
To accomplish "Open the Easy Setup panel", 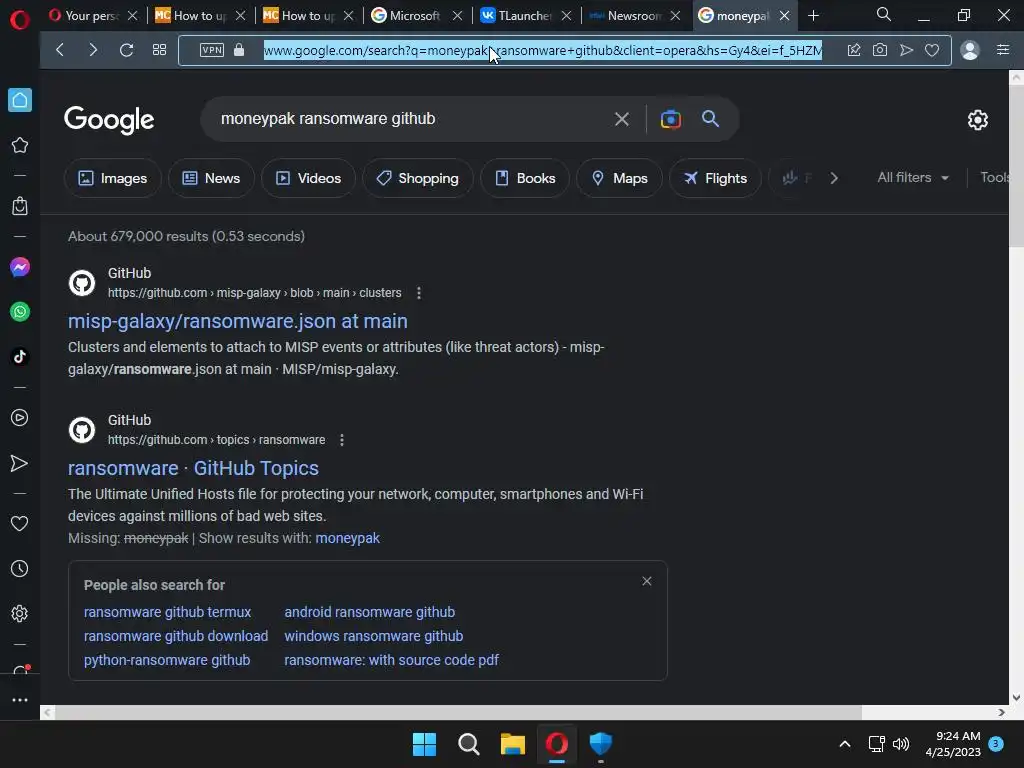I will coord(1003,50).
